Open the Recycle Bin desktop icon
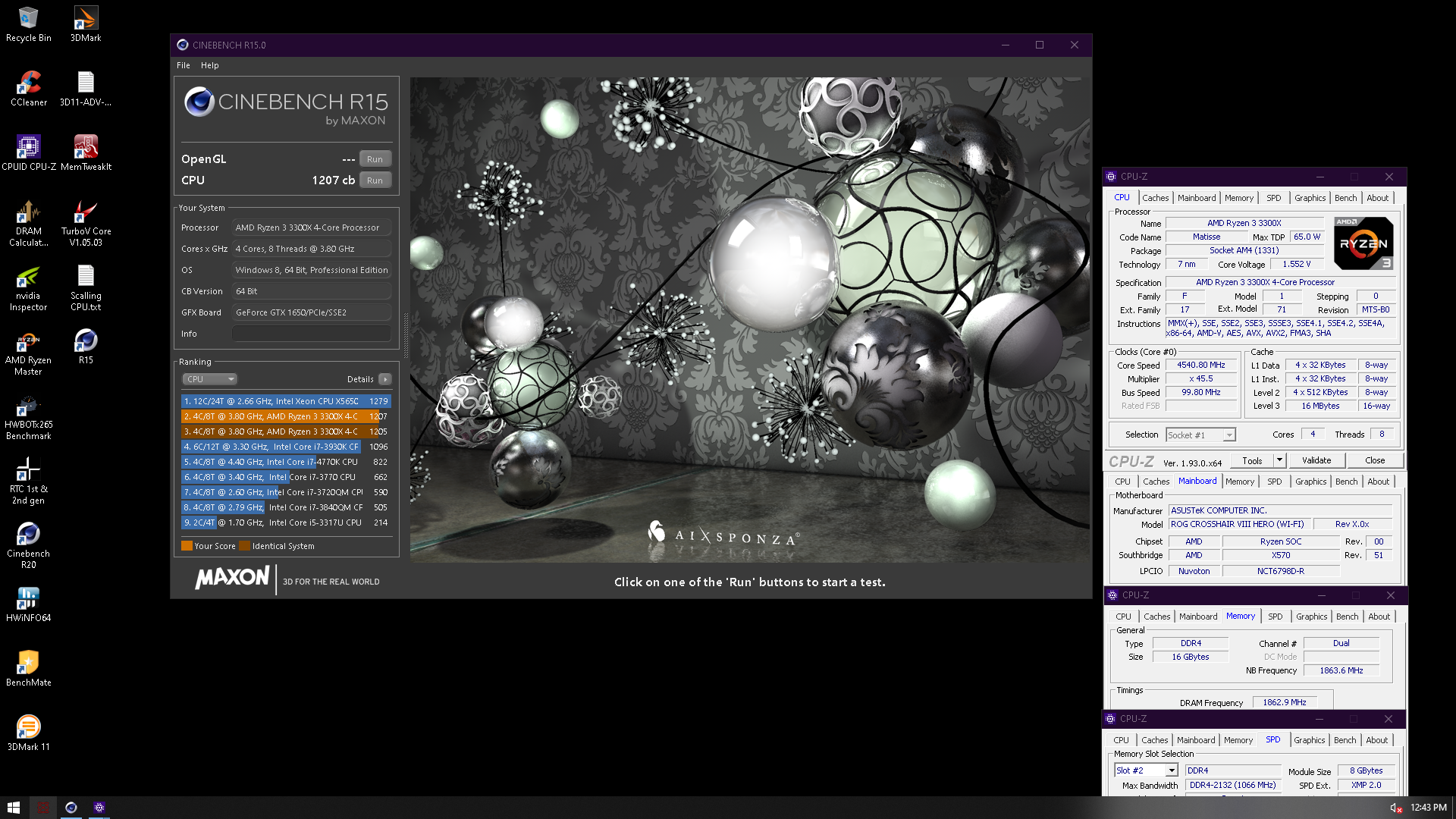 click(x=28, y=24)
